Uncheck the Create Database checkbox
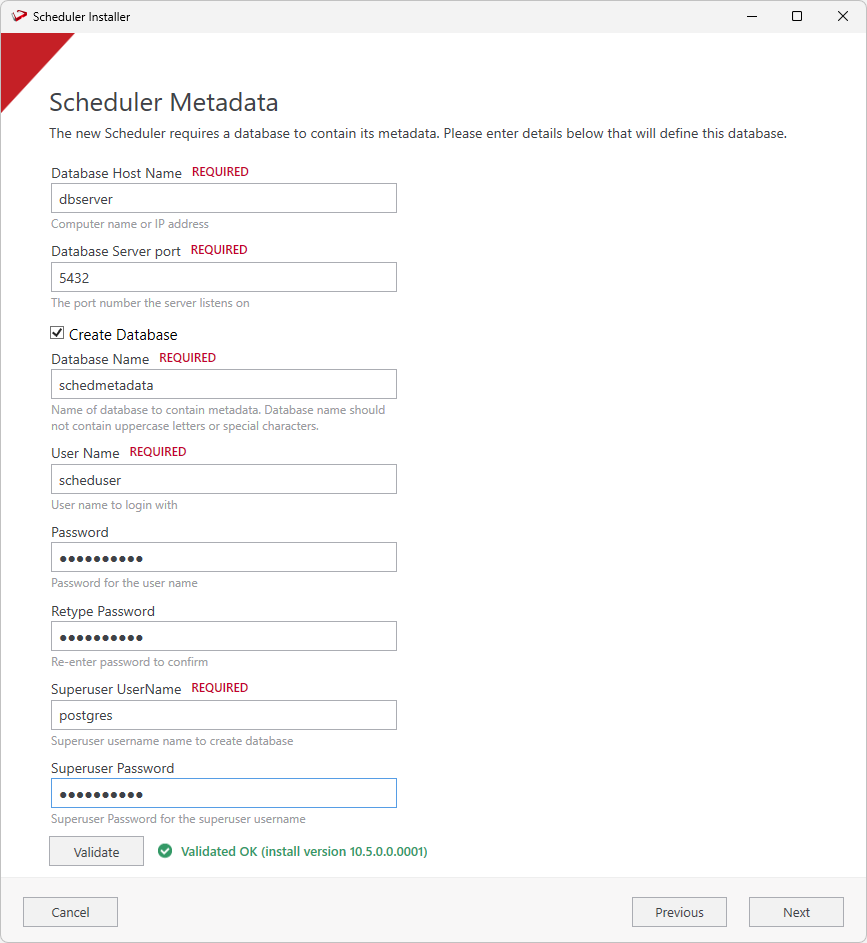The image size is (867, 943). (x=58, y=334)
